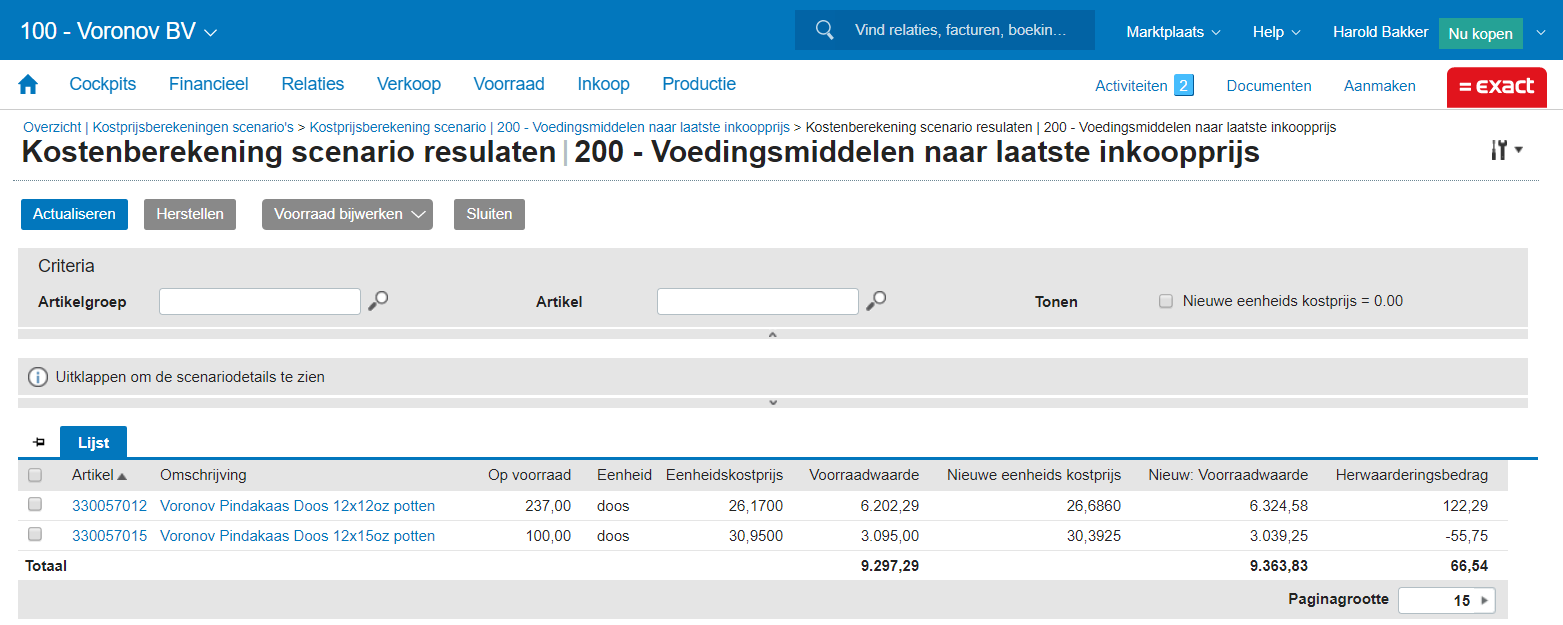The height and width of the screenshot is (625, 1563).
Task: Click the Nu kopen button
Action: click(x=1481, y=33)
